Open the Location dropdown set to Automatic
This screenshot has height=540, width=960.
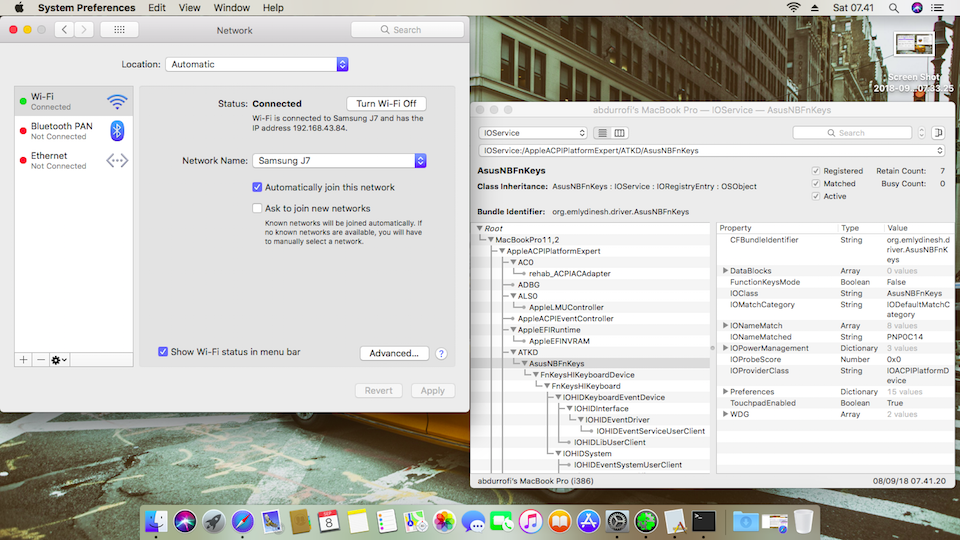click(x=257, y=64)
